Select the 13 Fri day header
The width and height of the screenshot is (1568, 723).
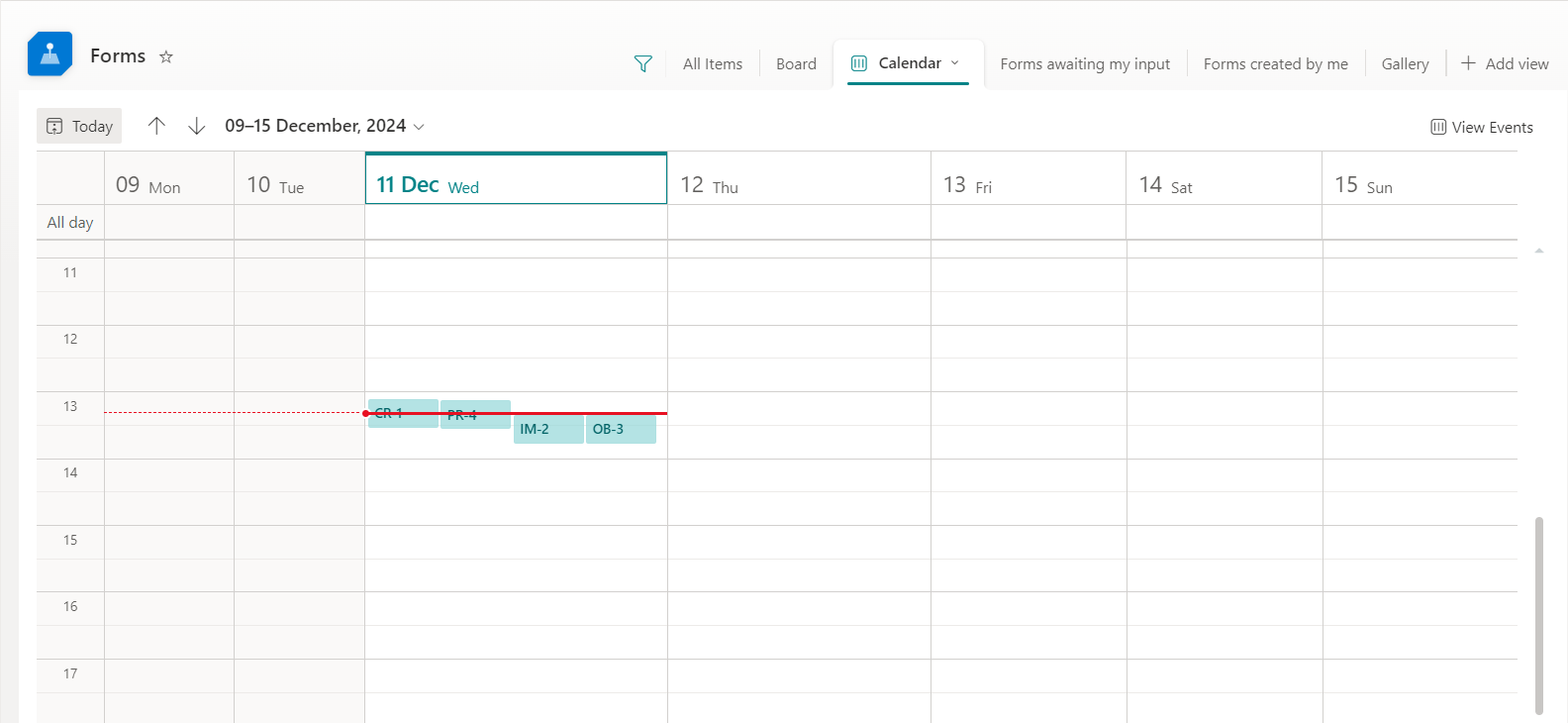pyautogui.click(x=1029, y=178)
